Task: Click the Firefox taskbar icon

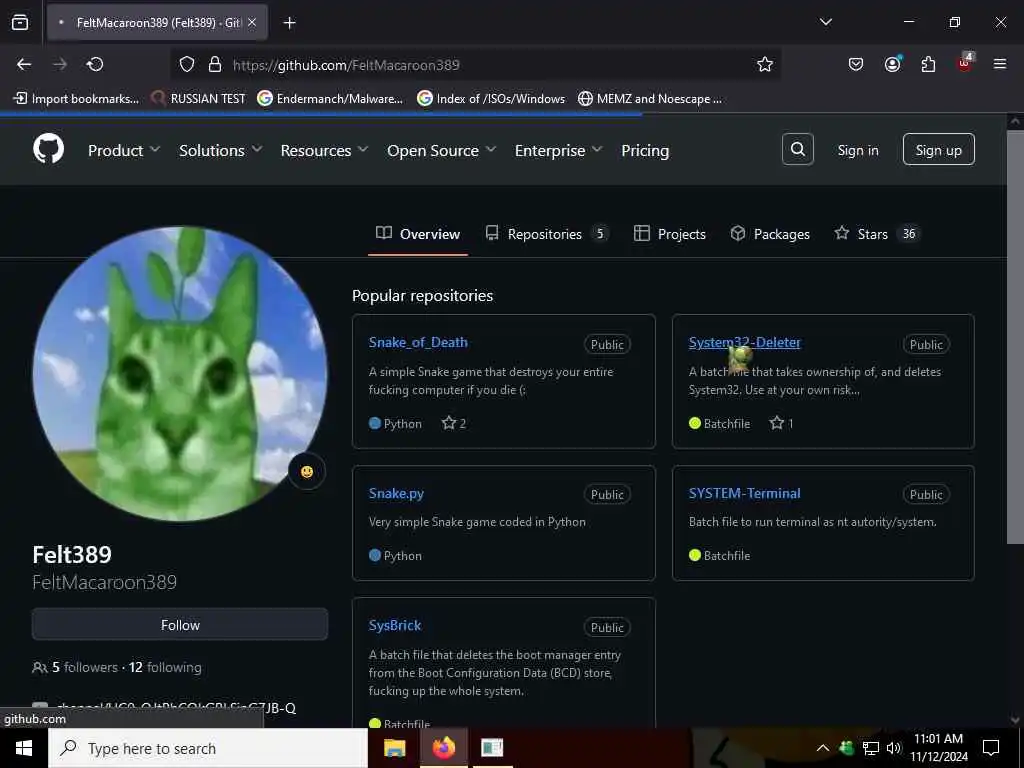Action: coord(443,748)
